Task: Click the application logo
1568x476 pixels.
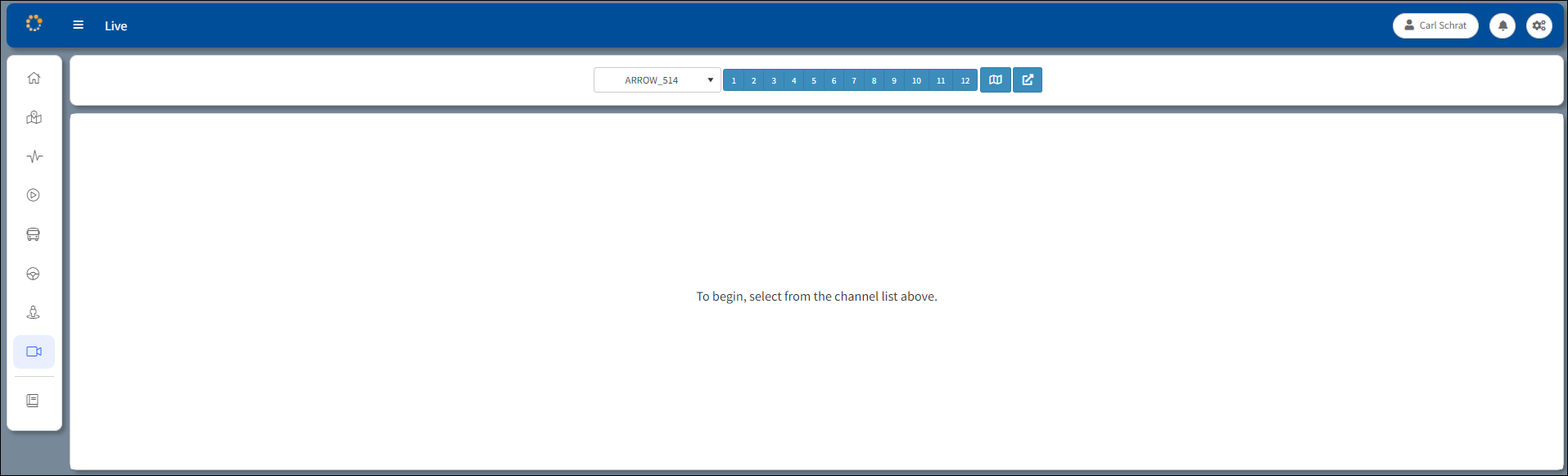Action: (34, 24)
